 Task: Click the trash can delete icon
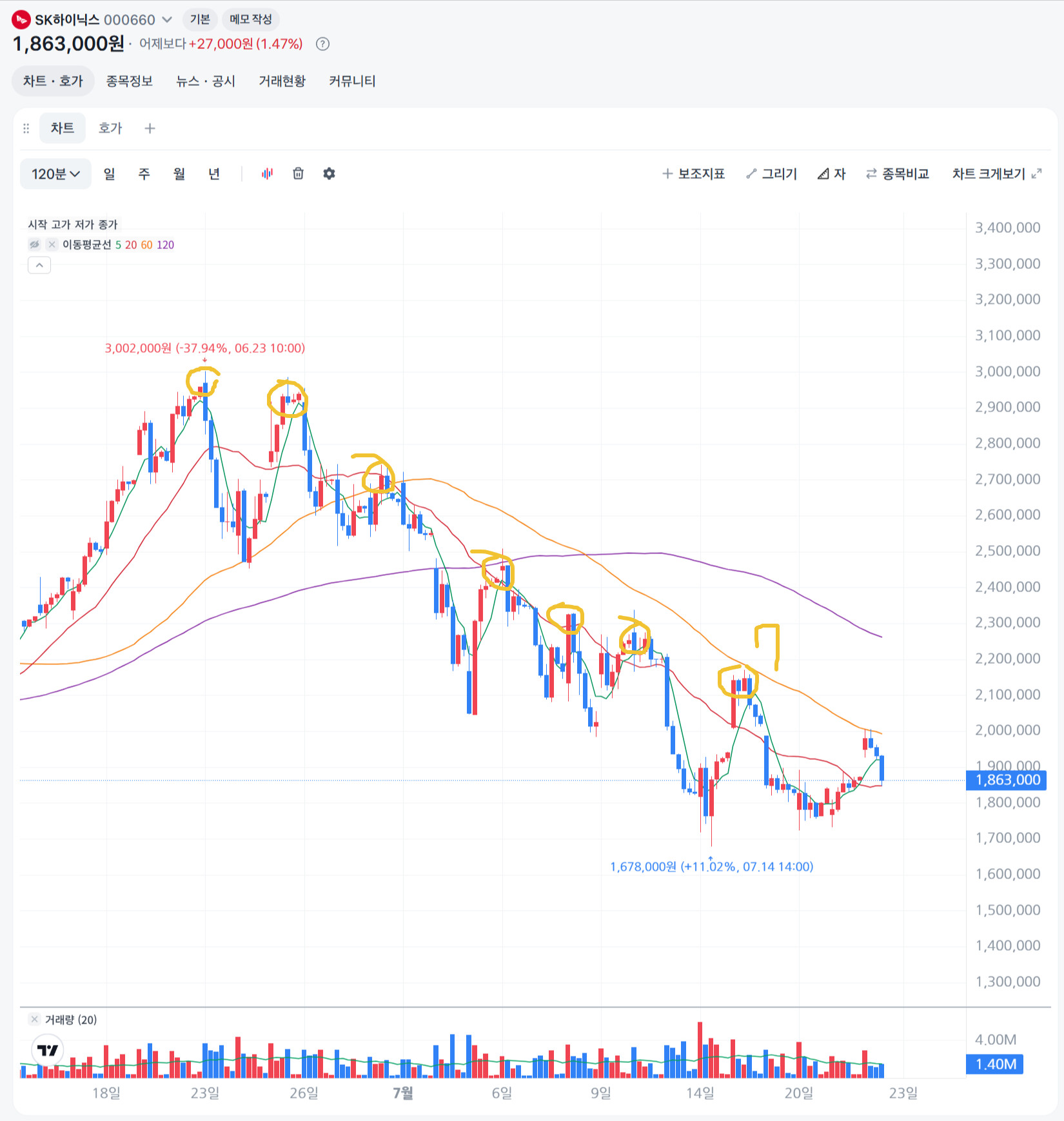(298, 174)
